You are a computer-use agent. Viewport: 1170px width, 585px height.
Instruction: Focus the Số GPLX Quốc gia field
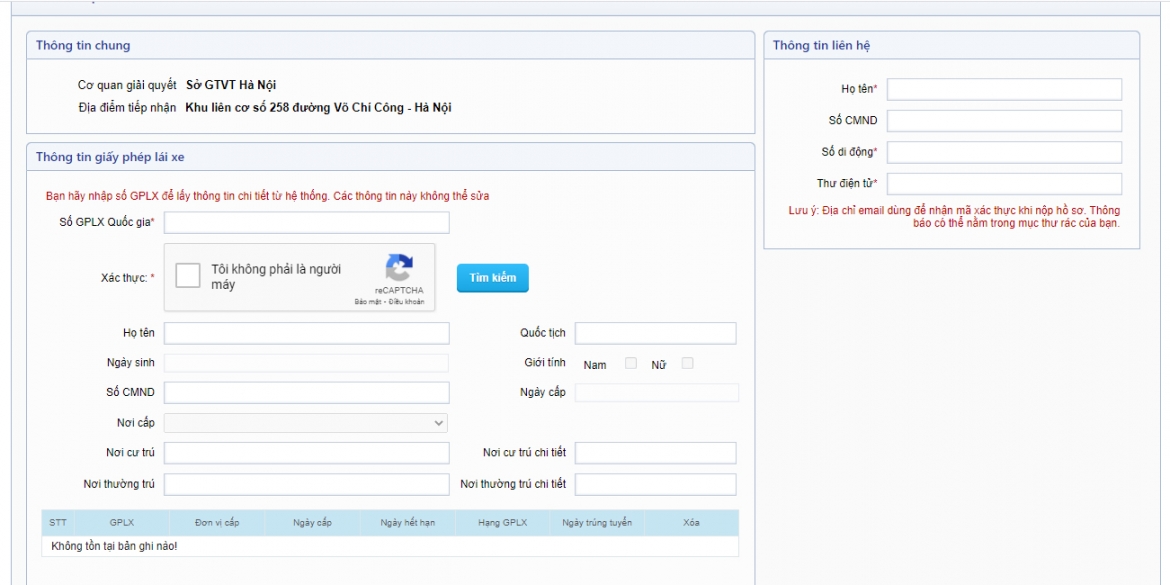[x=307, y=222]
